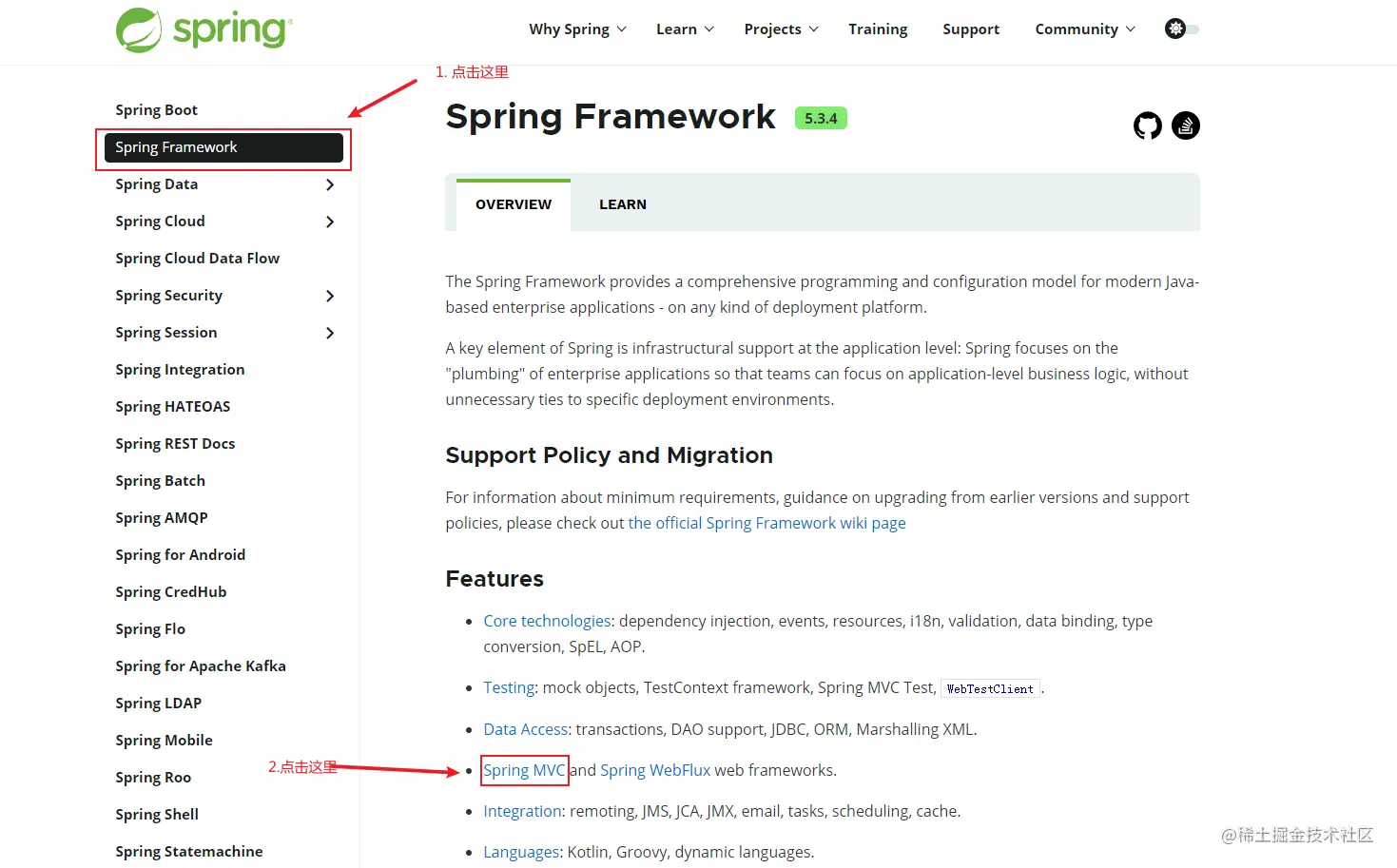The height and width of the screenshot is (868, 1397).
Task: Expand Spring Session submenu chevron
Action: (x=330, y=333)
